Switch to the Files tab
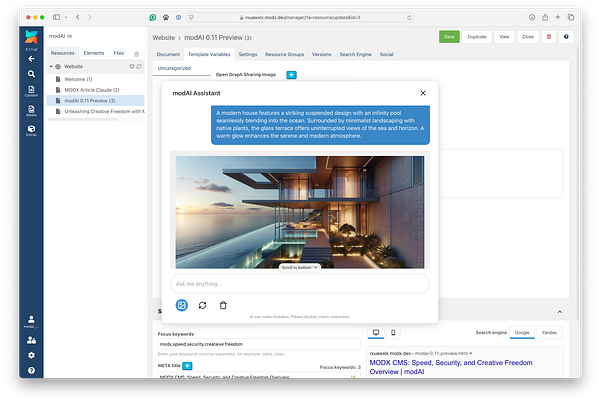The height and width of the screenshot is (400, 600). pos(119,53)
